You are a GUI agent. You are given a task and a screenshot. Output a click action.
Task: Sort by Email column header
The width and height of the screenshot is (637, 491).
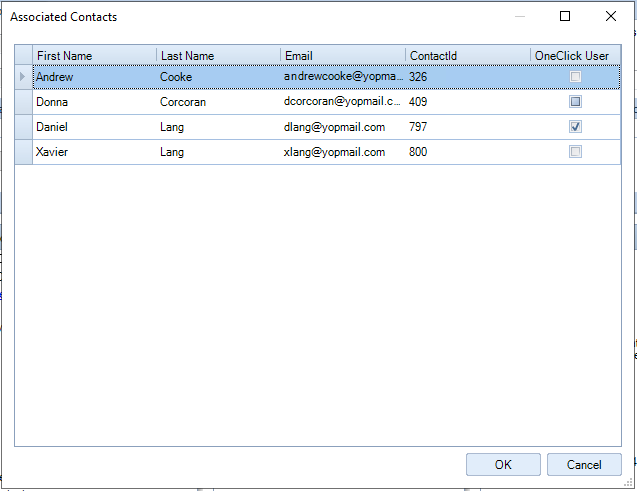pyautogui.click(x=343, y=55)
